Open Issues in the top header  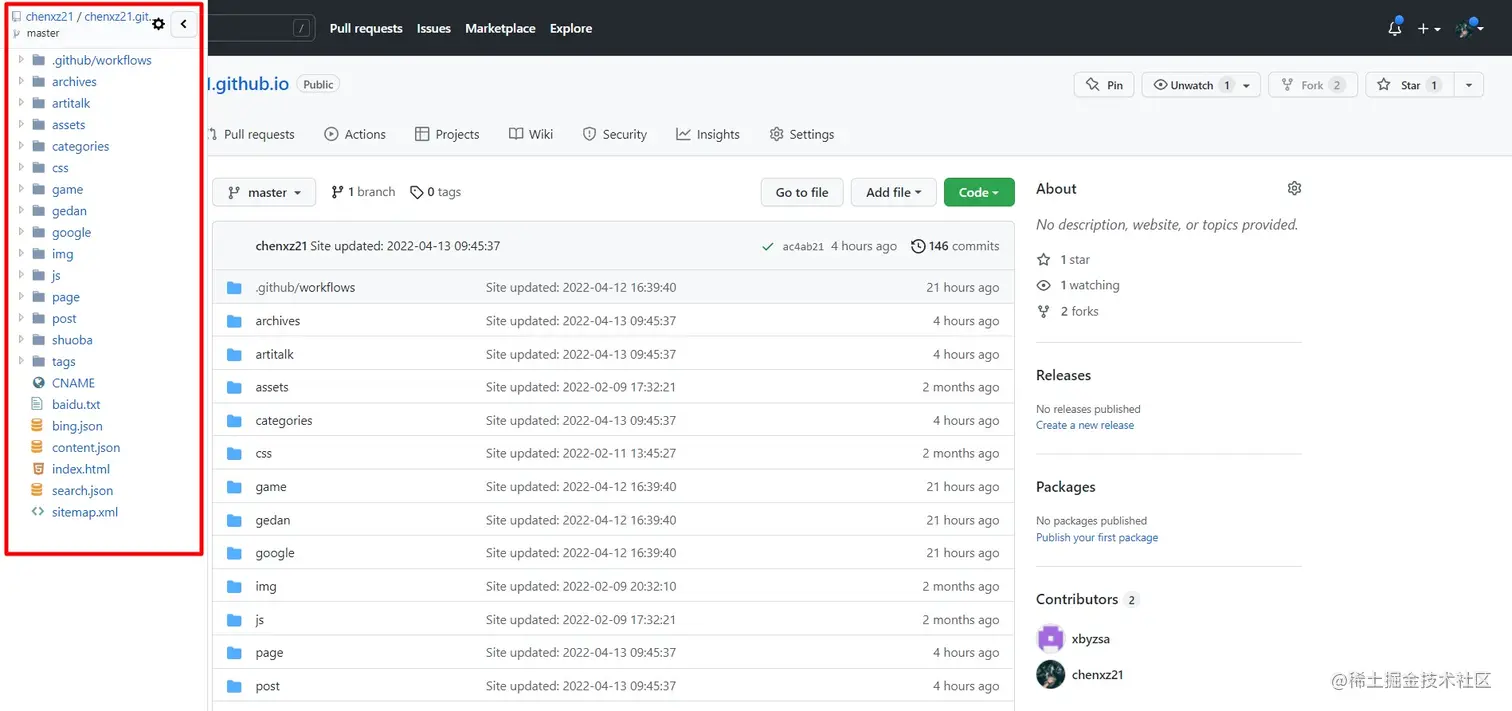[x=434, y=28]
